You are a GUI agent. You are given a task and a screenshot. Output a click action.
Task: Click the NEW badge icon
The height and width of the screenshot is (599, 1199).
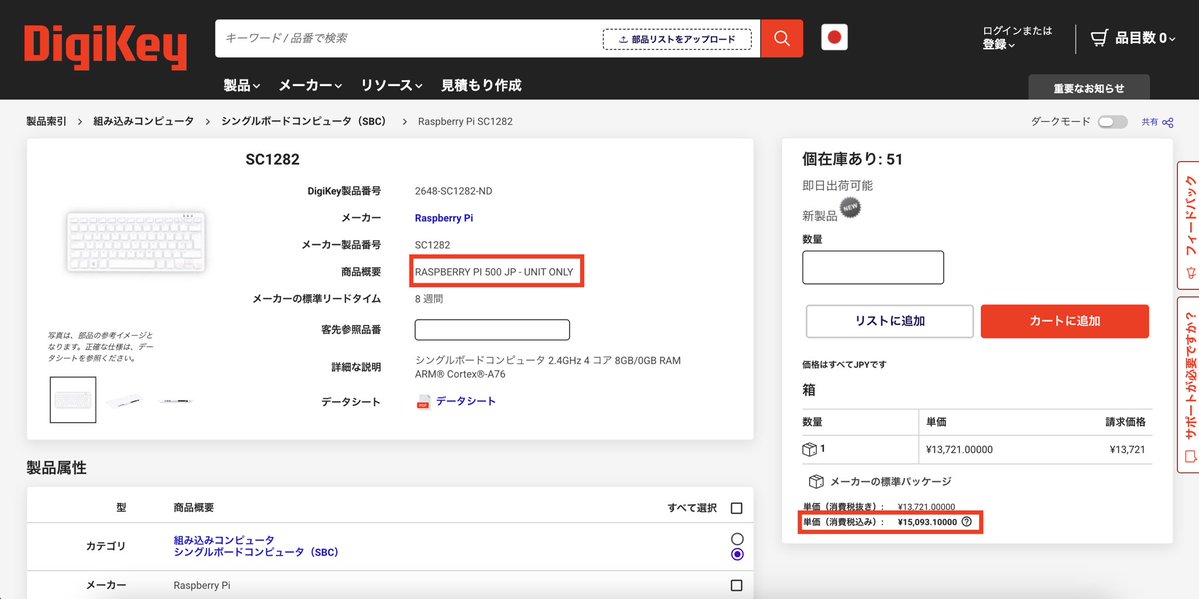850,207
